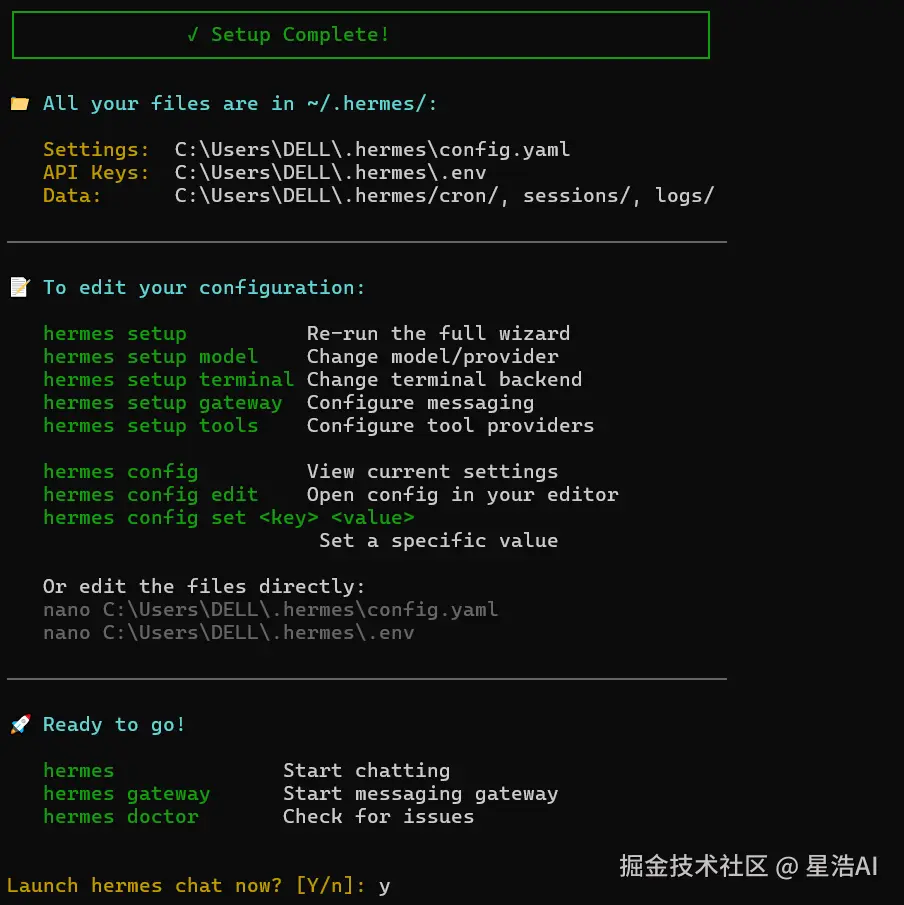The width and height of the screenshot is (904, 905).
Task: Click the checkmark in Setup Complete banner
Action: (193, 35)
